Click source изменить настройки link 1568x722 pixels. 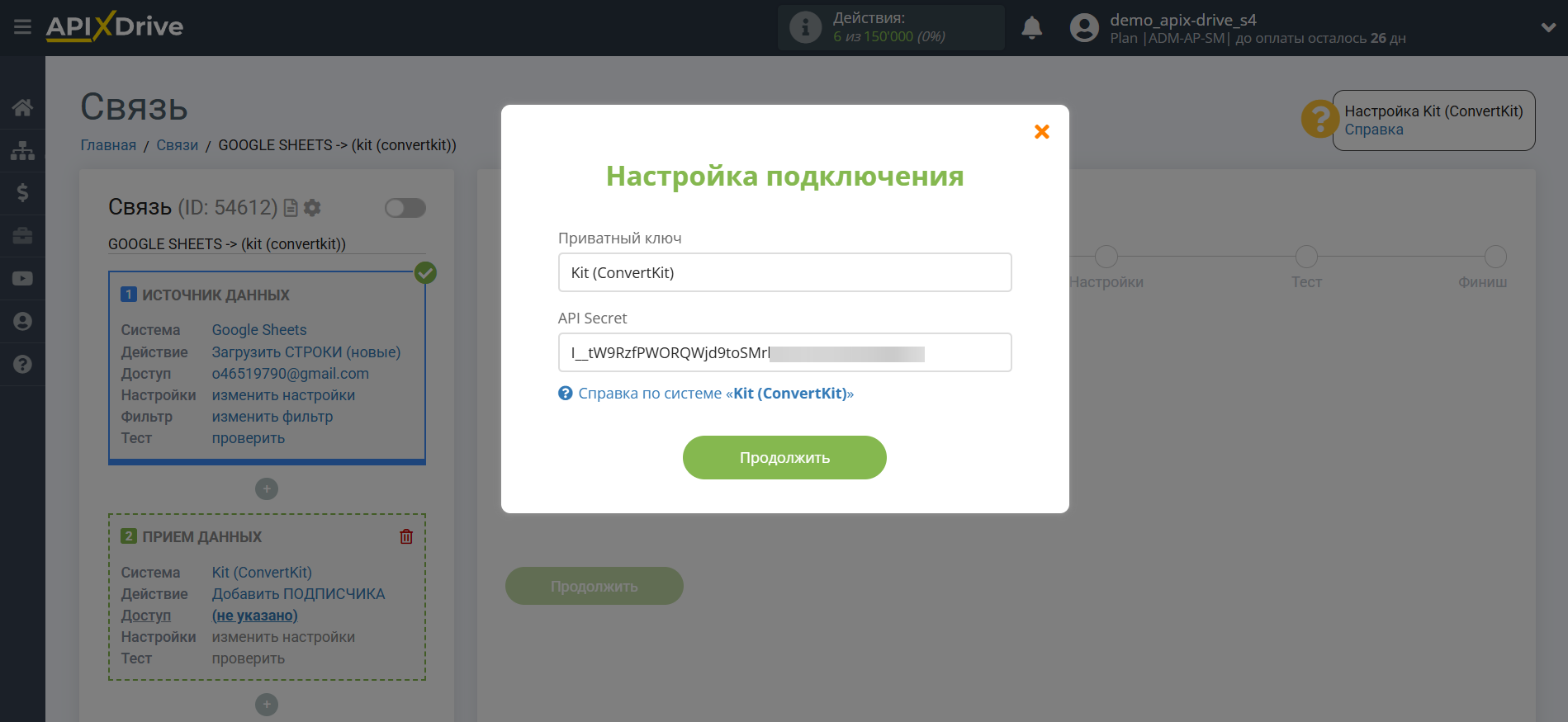point(283,395)
